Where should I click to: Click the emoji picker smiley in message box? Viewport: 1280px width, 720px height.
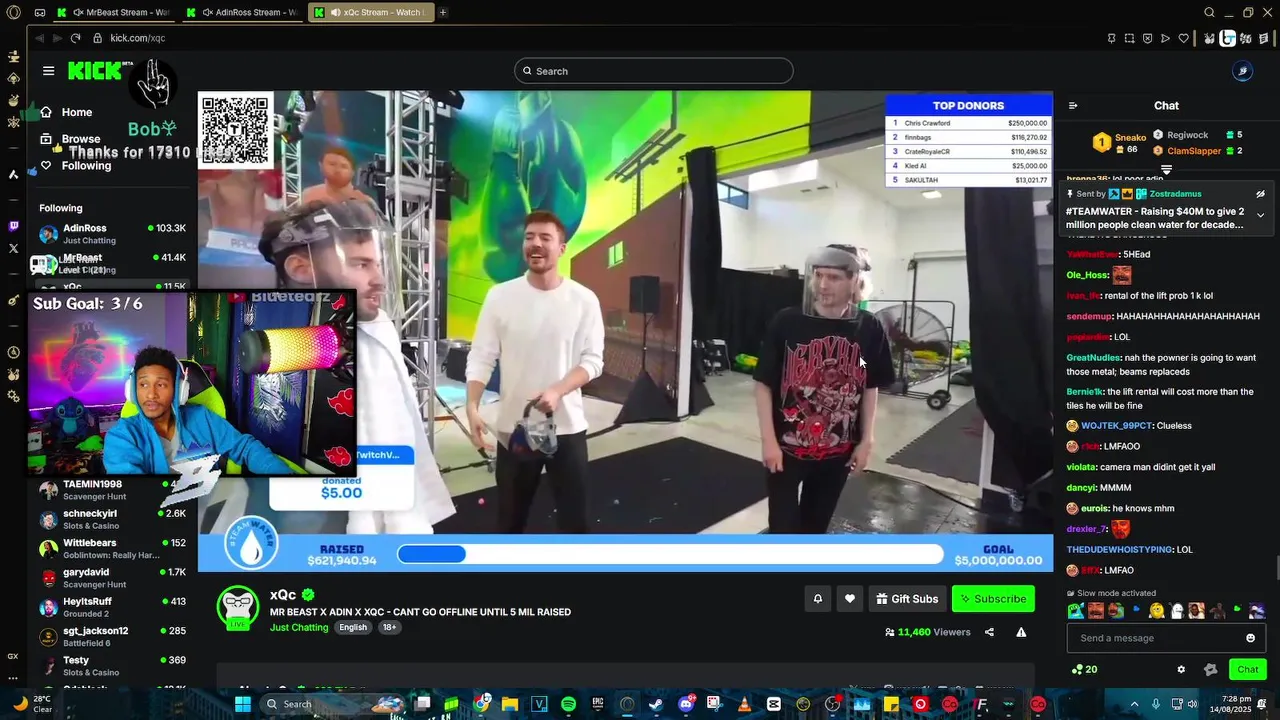(x=1250, y=638)
